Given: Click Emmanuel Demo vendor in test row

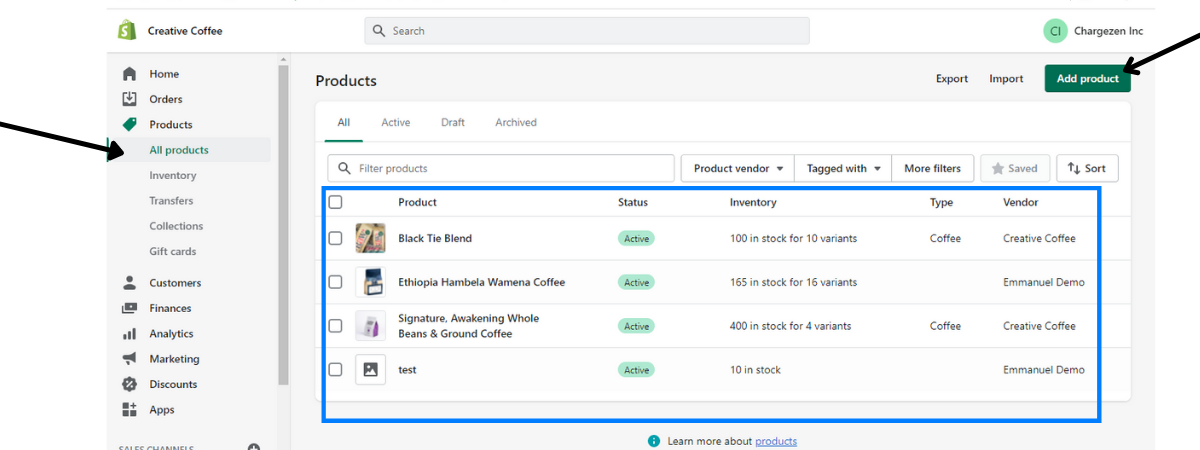Looking at the screenshot, I should (1044, 370).
